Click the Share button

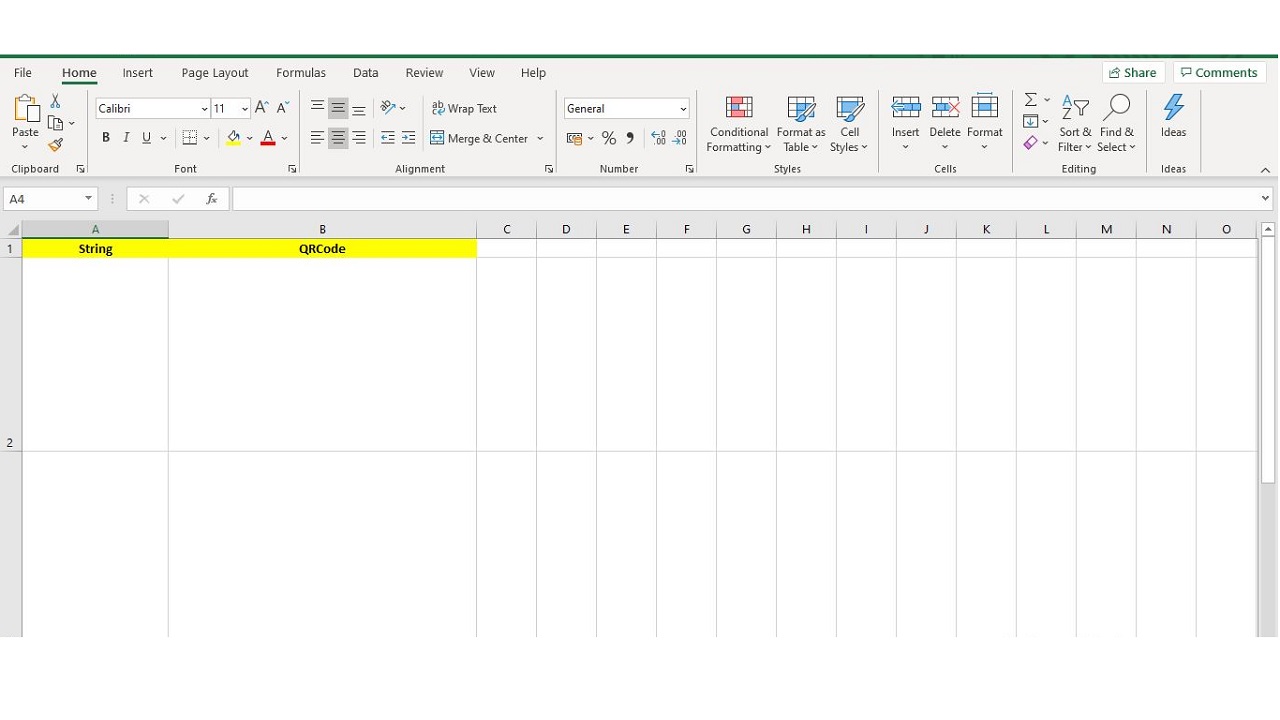point(1133,73)
